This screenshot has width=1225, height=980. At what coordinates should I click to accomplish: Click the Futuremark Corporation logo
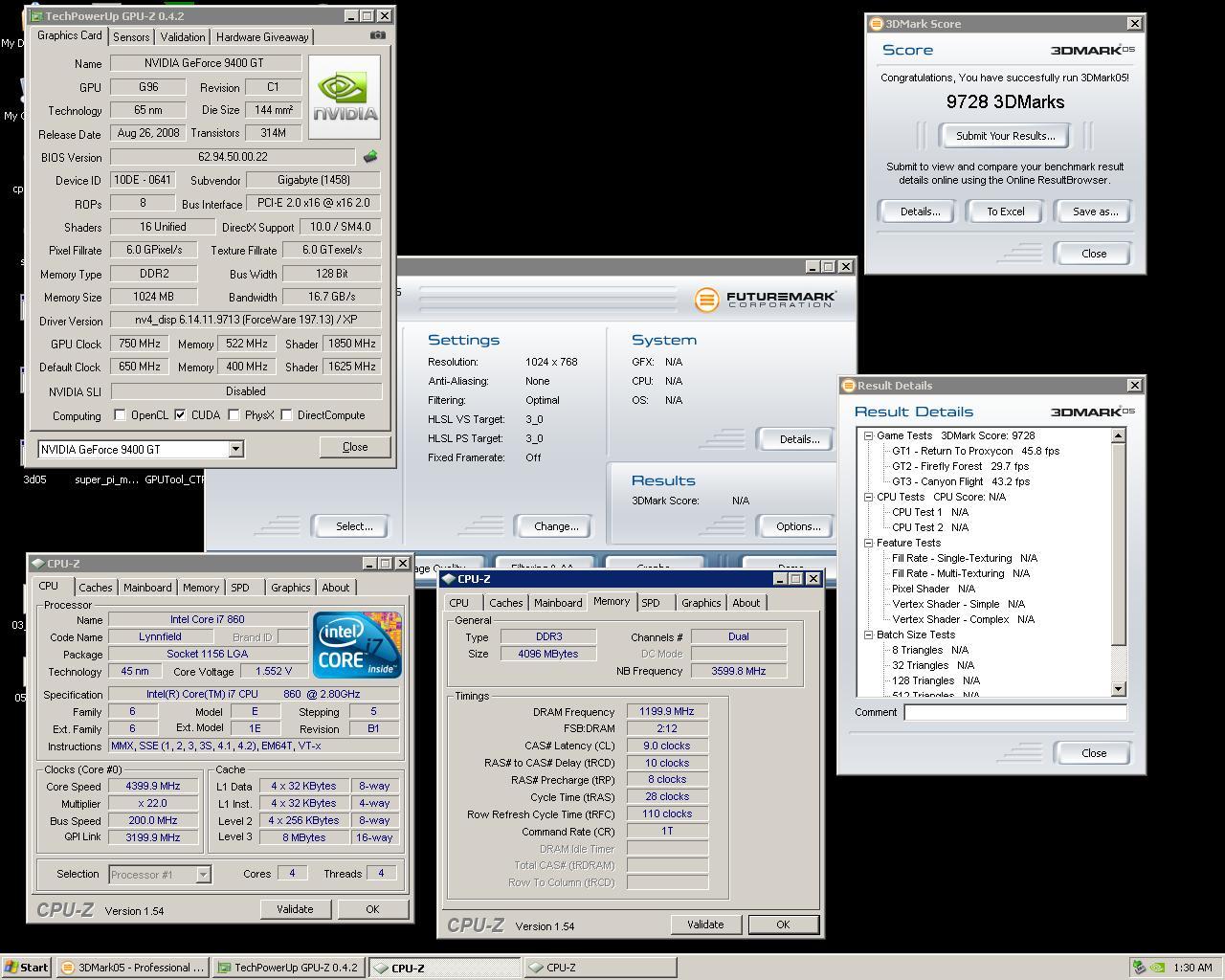coord(766,300)
